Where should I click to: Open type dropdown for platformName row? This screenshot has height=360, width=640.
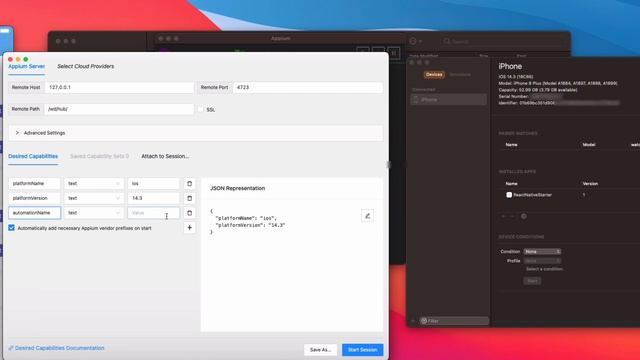pos(94,184)
